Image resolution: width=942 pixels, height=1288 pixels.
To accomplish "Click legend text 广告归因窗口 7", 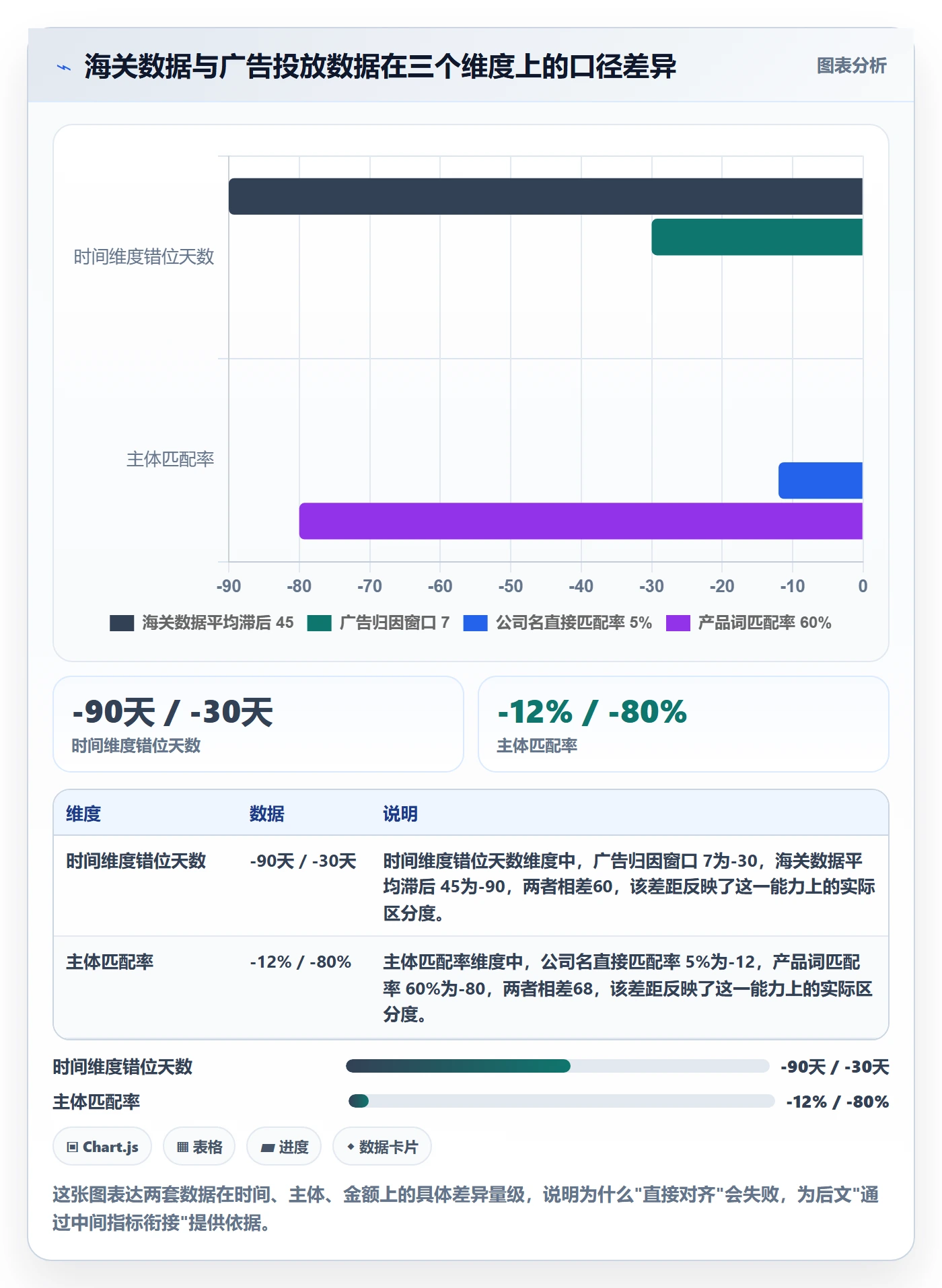I will pyautogui.click(x=394, y=623).
